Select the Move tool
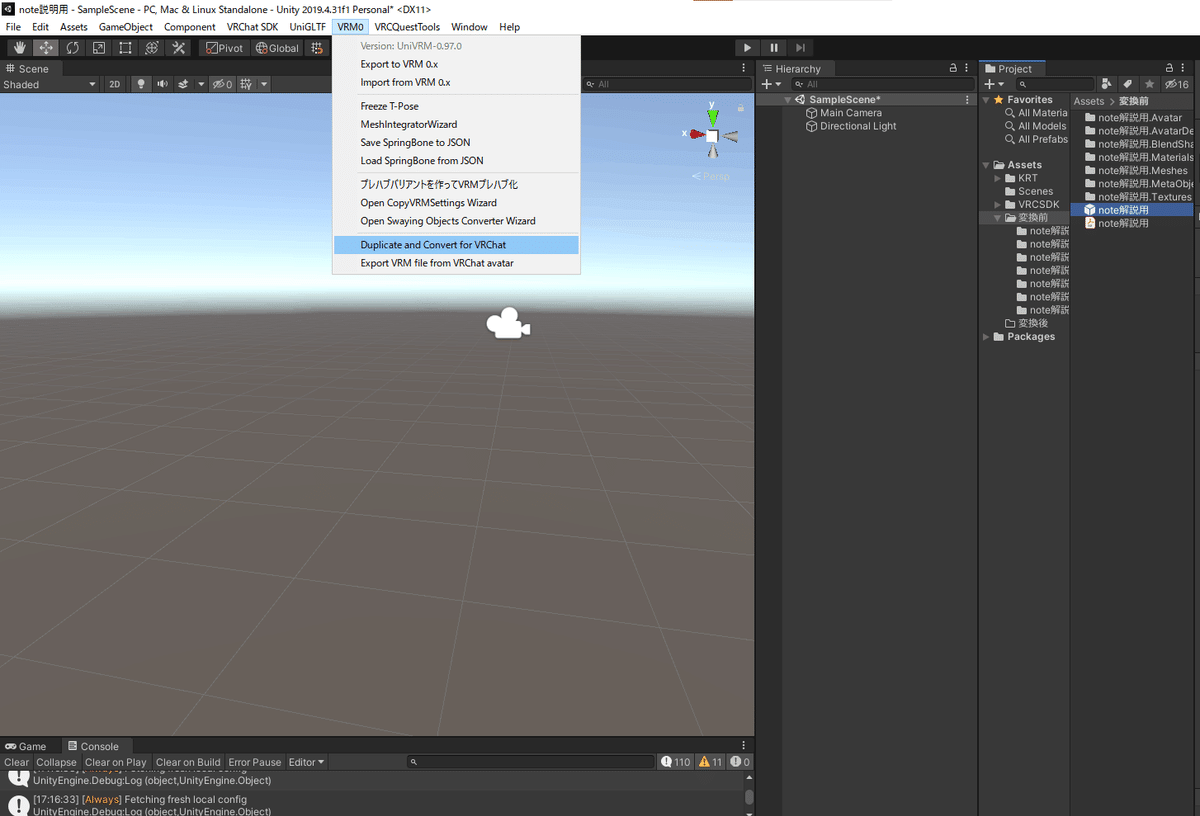1200x816 pixels. pos(46,48)
